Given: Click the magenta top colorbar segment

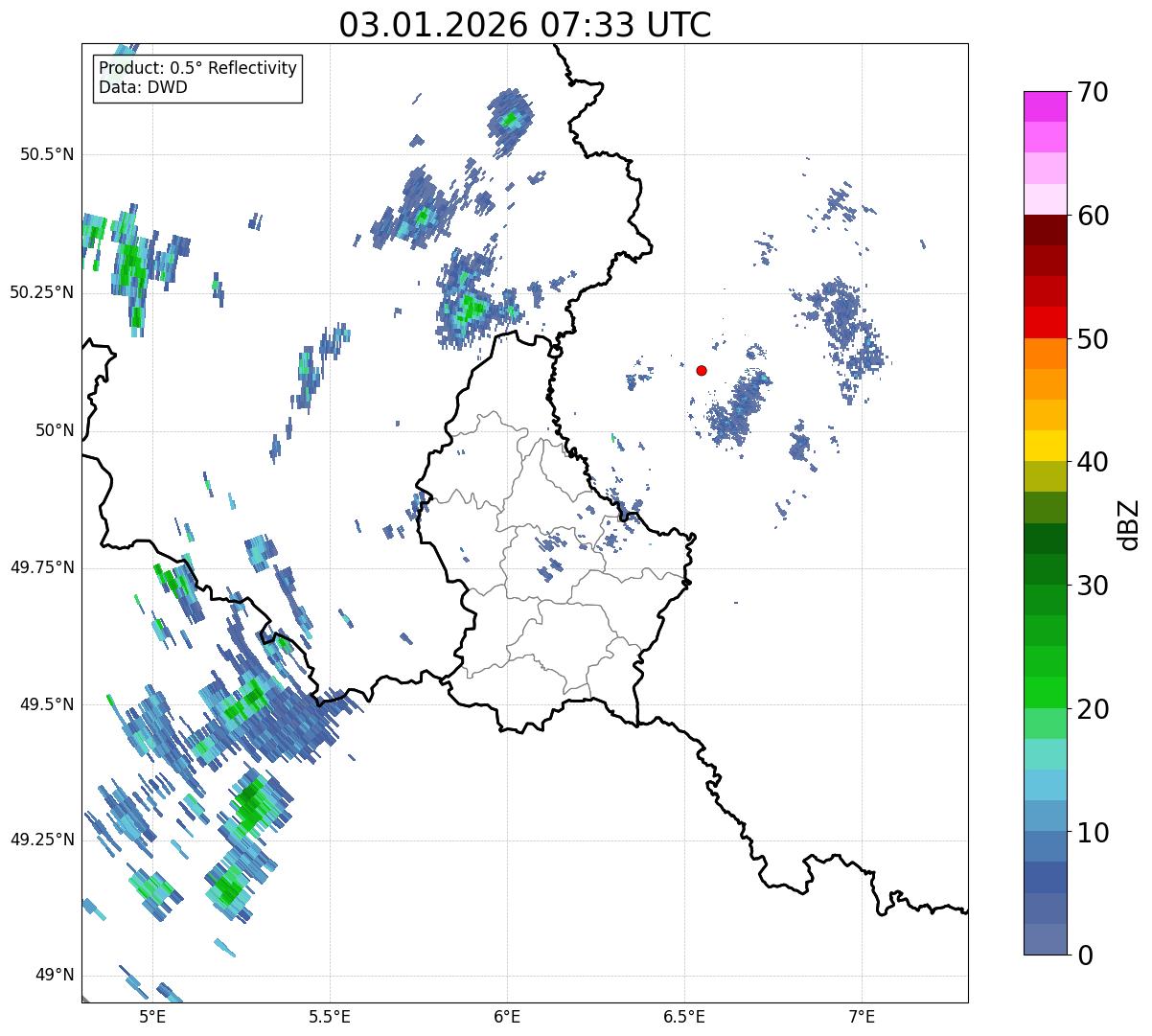Looking at the screenshot, I should [1045, 106].
